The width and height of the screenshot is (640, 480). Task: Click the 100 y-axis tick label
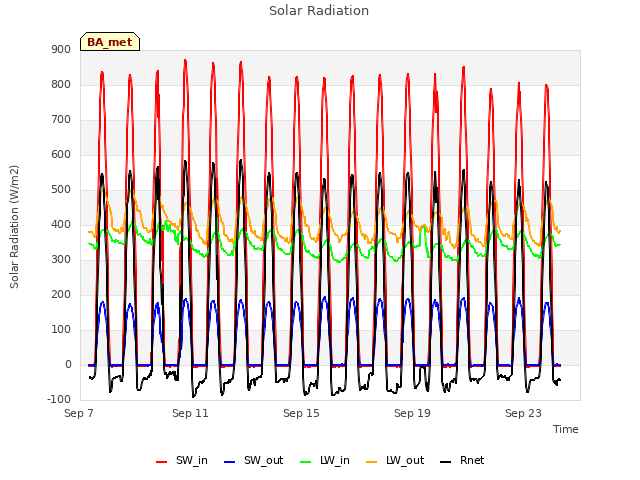[x=61, y=330]
